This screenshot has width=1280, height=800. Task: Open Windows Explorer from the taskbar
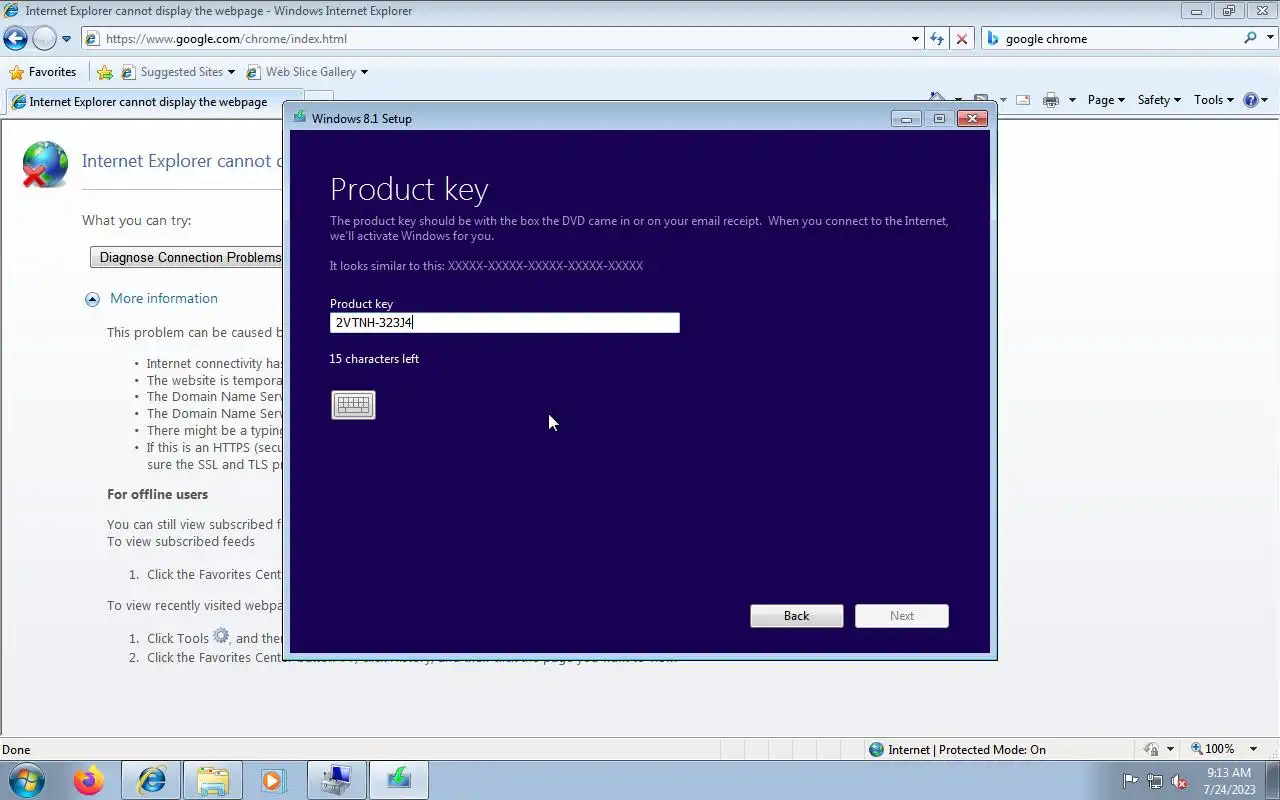click(x=213, y=780)
